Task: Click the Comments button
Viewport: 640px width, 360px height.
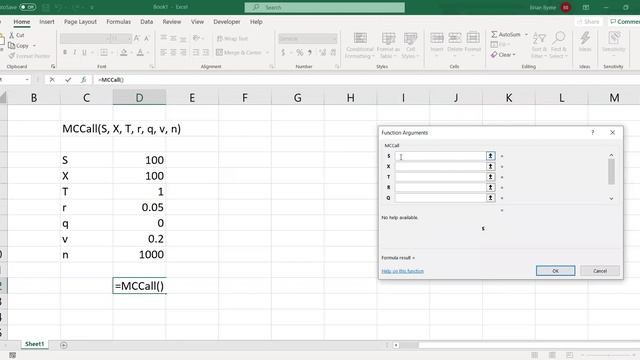Action: pyautogui.click(x=624, y=22)
